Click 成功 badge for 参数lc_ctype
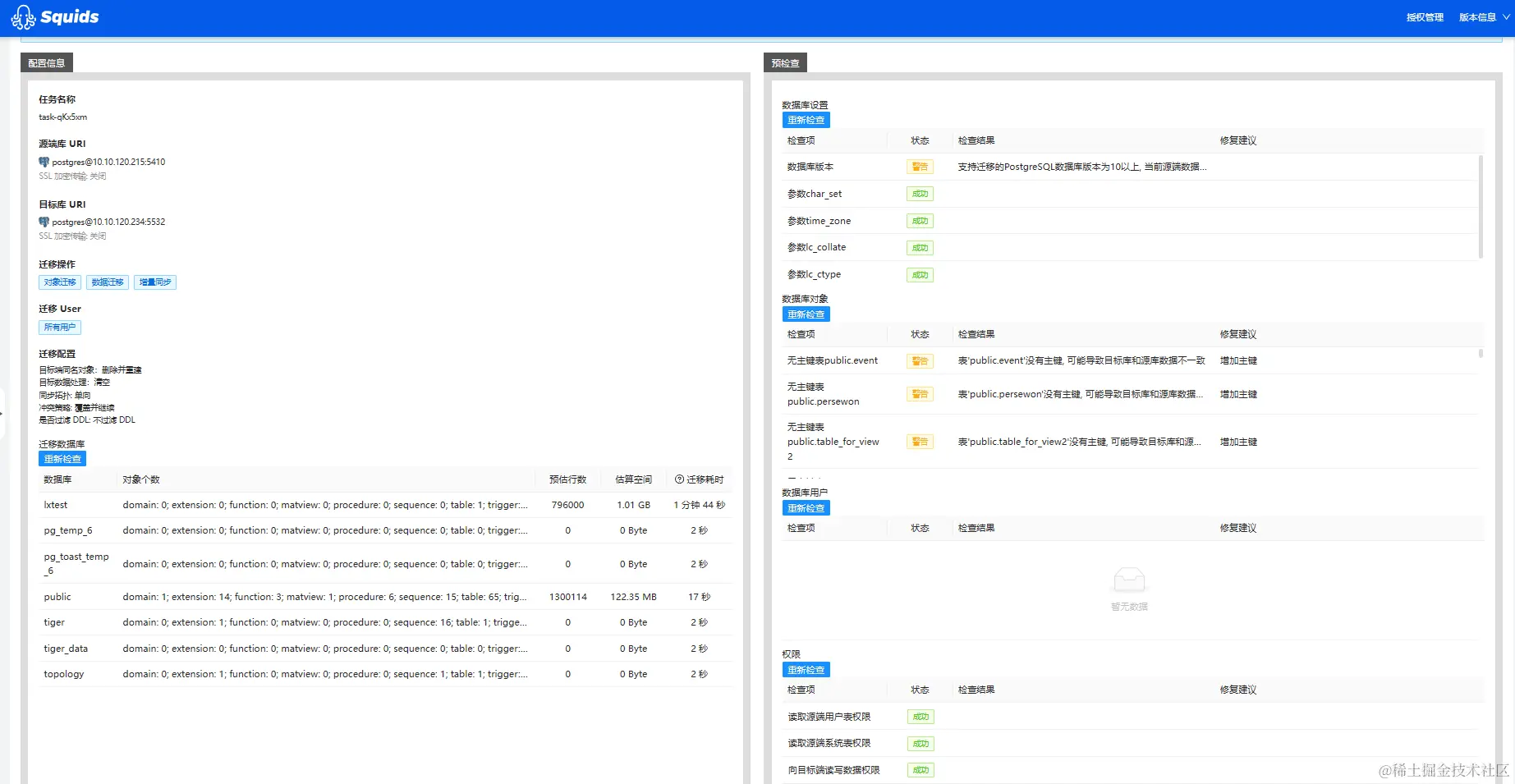This screenshot has width=1515, height=784. pyautogui.click(x=920, y=275)
